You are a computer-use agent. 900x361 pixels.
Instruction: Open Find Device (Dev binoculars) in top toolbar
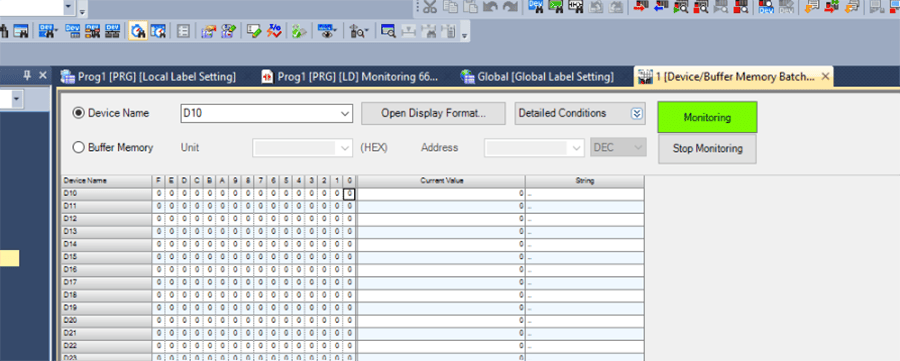pos(536,7)
